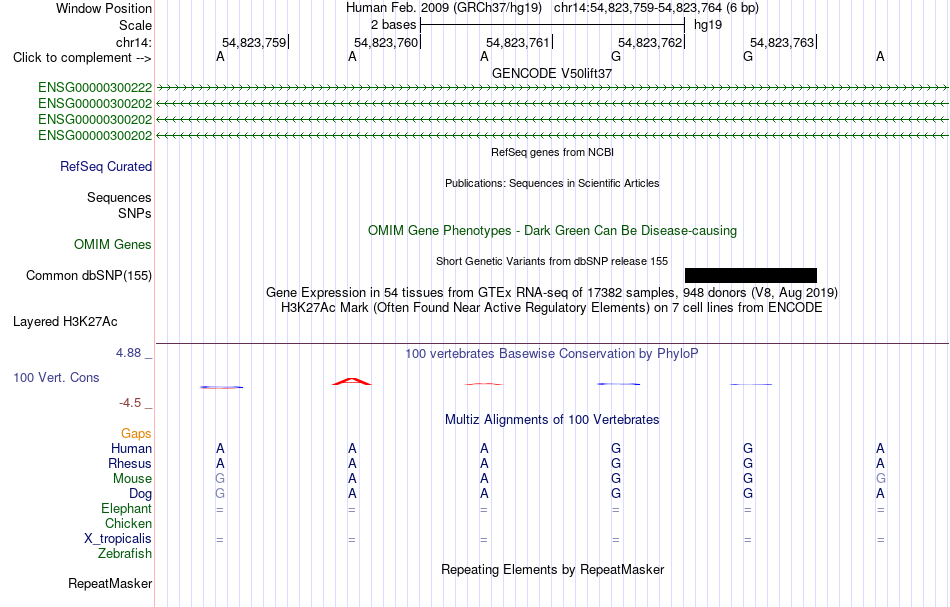This screenshot has height=607, width=950.
Task: Click the 'Click to complement -->' label
Action: 82,58
